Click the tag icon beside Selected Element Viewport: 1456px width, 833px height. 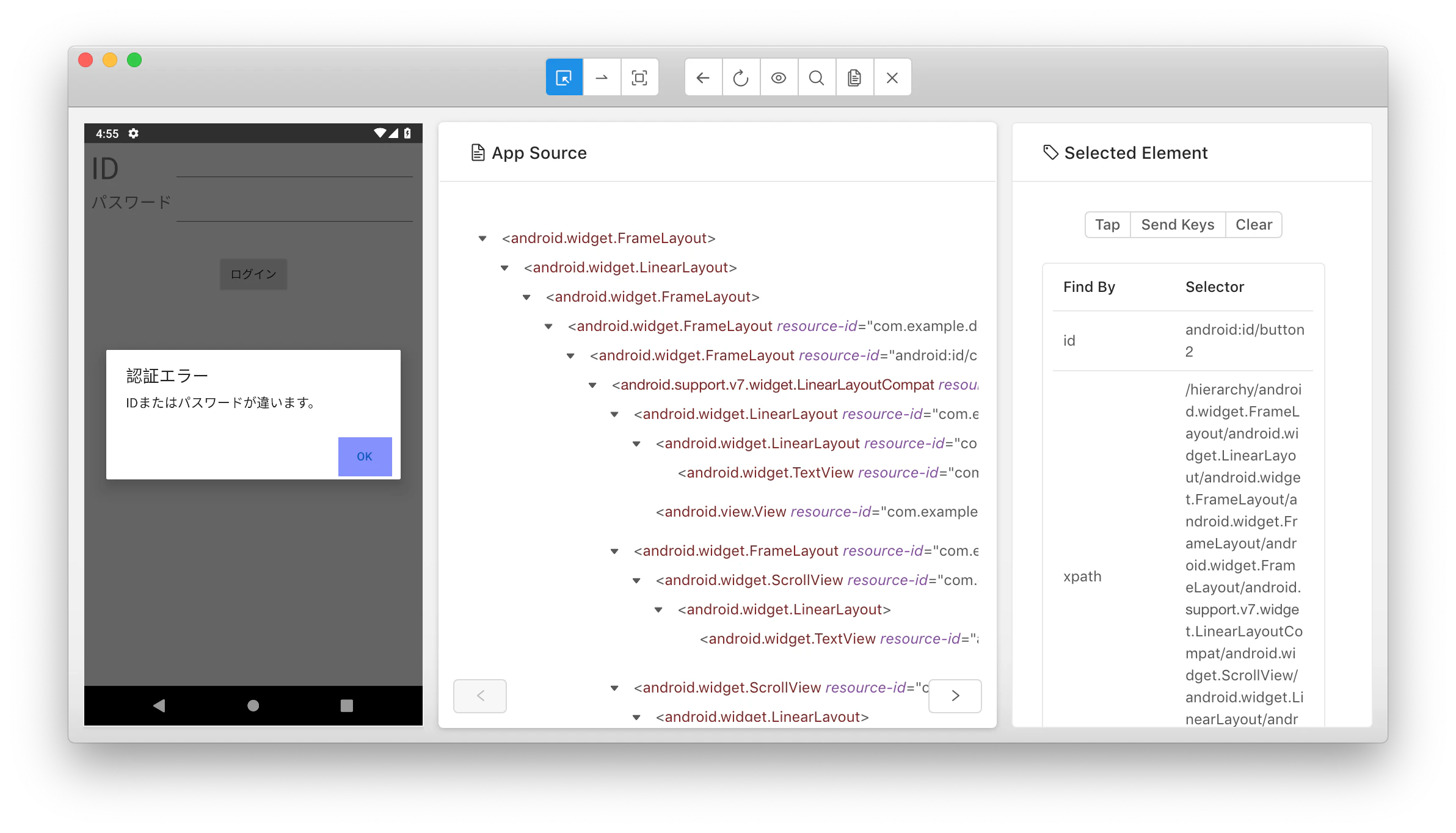pyautogui.click(x=1050, y=153)
